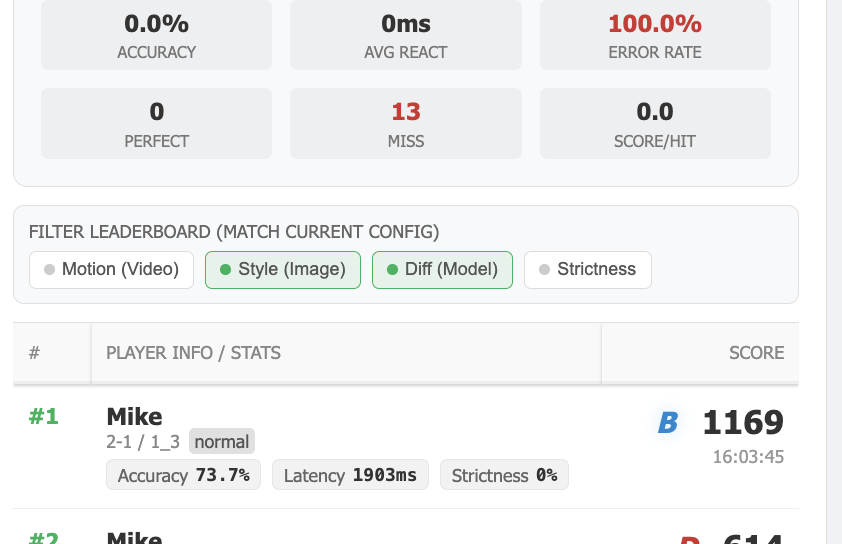The image size is (842, 544).
Task: Click the # rank column header
Action: pyautogui.click(x=35, y=353)
